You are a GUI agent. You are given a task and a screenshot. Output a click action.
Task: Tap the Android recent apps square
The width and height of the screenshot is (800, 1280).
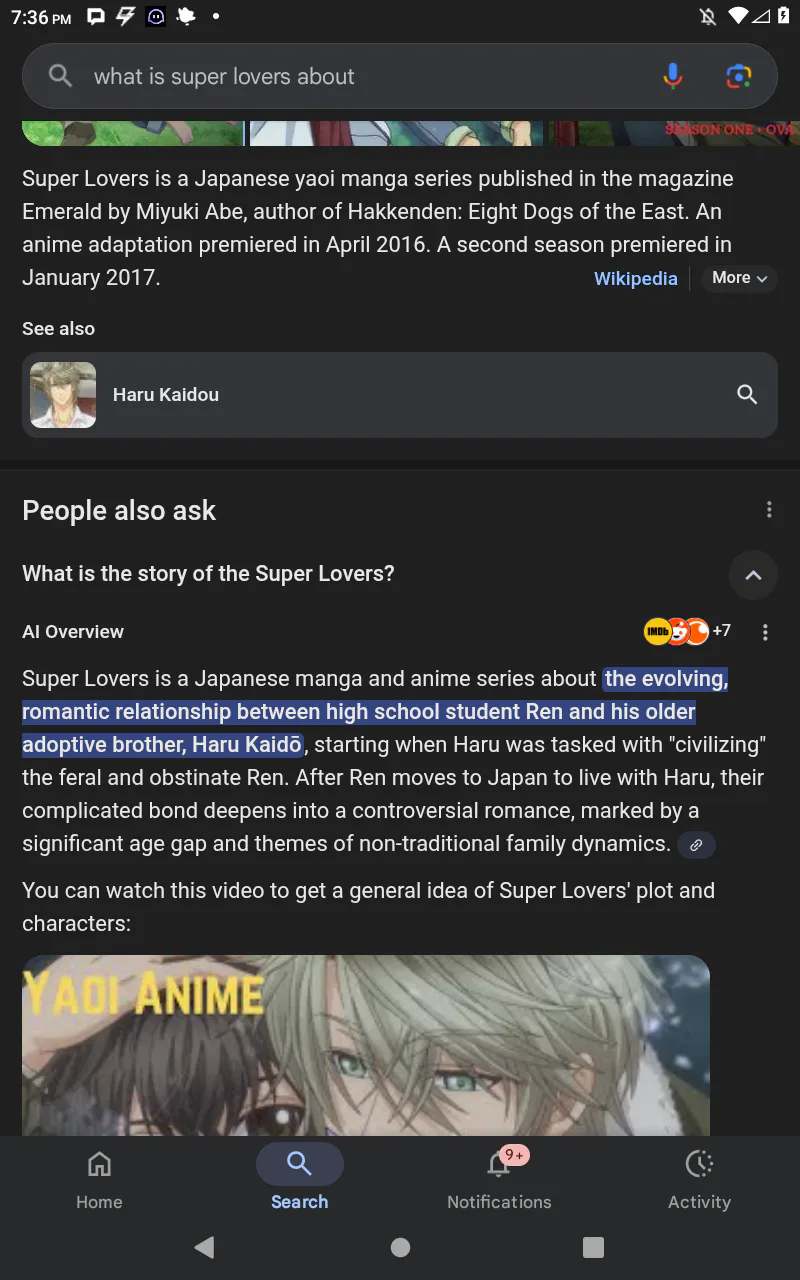(593, 1247)
